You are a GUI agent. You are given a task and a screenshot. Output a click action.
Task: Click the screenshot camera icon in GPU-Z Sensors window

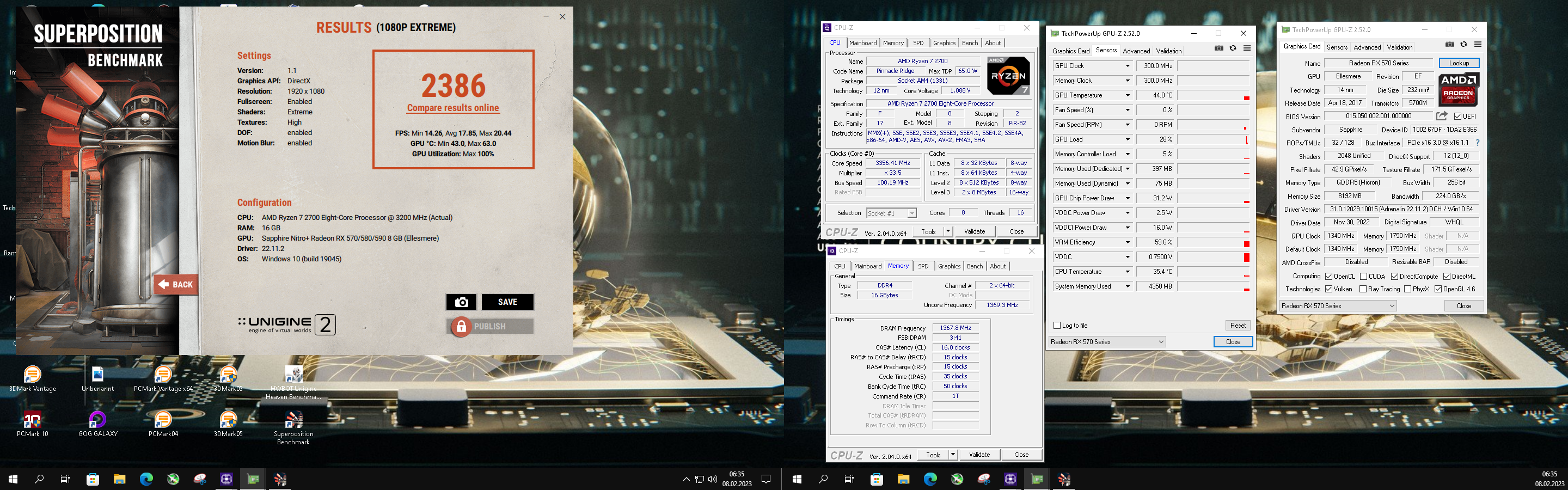(1218, 48)
